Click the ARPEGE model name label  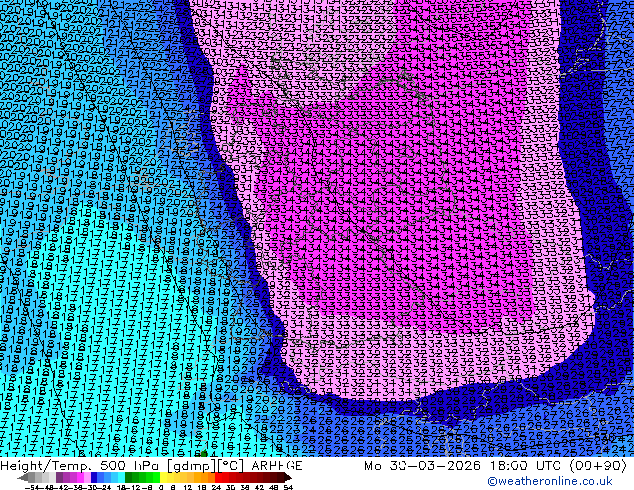pyautogui.click(x=277, y=466)
